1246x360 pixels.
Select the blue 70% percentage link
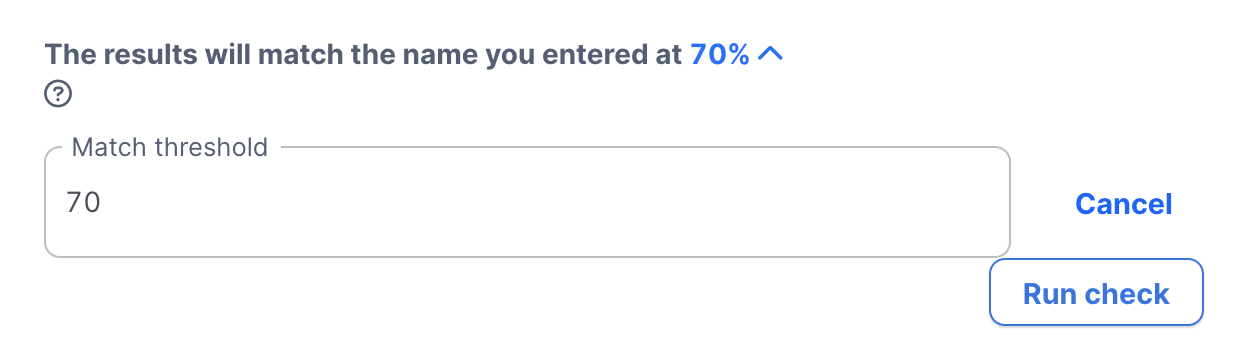coord(720,55)
